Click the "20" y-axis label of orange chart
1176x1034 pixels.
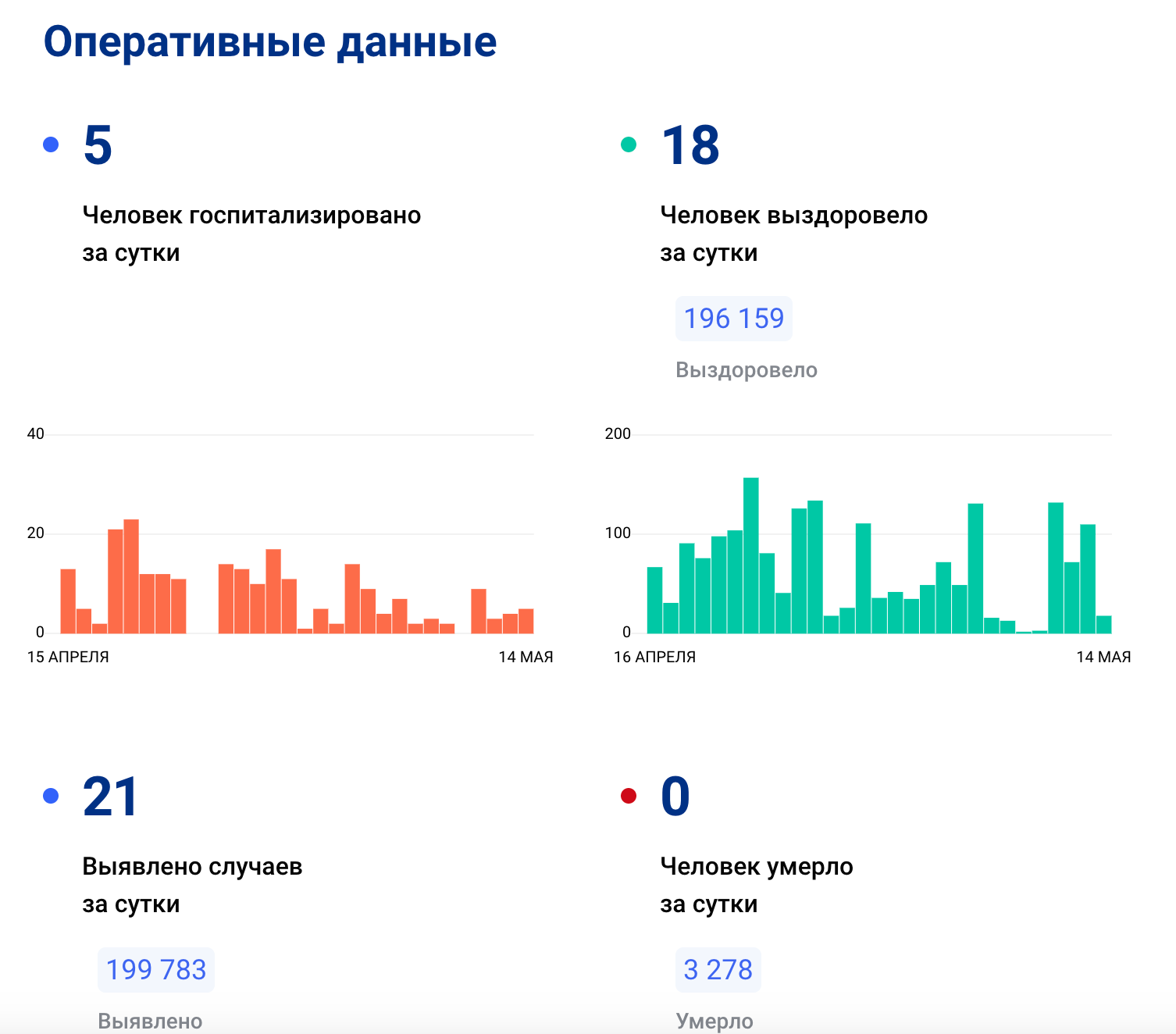tap(36, 533)
